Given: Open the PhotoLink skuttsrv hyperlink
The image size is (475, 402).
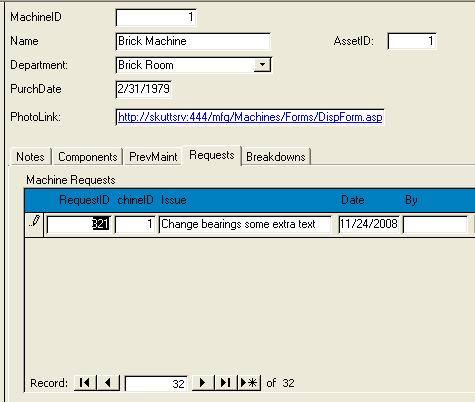Looking at the screenshot, I should [250, 117].
